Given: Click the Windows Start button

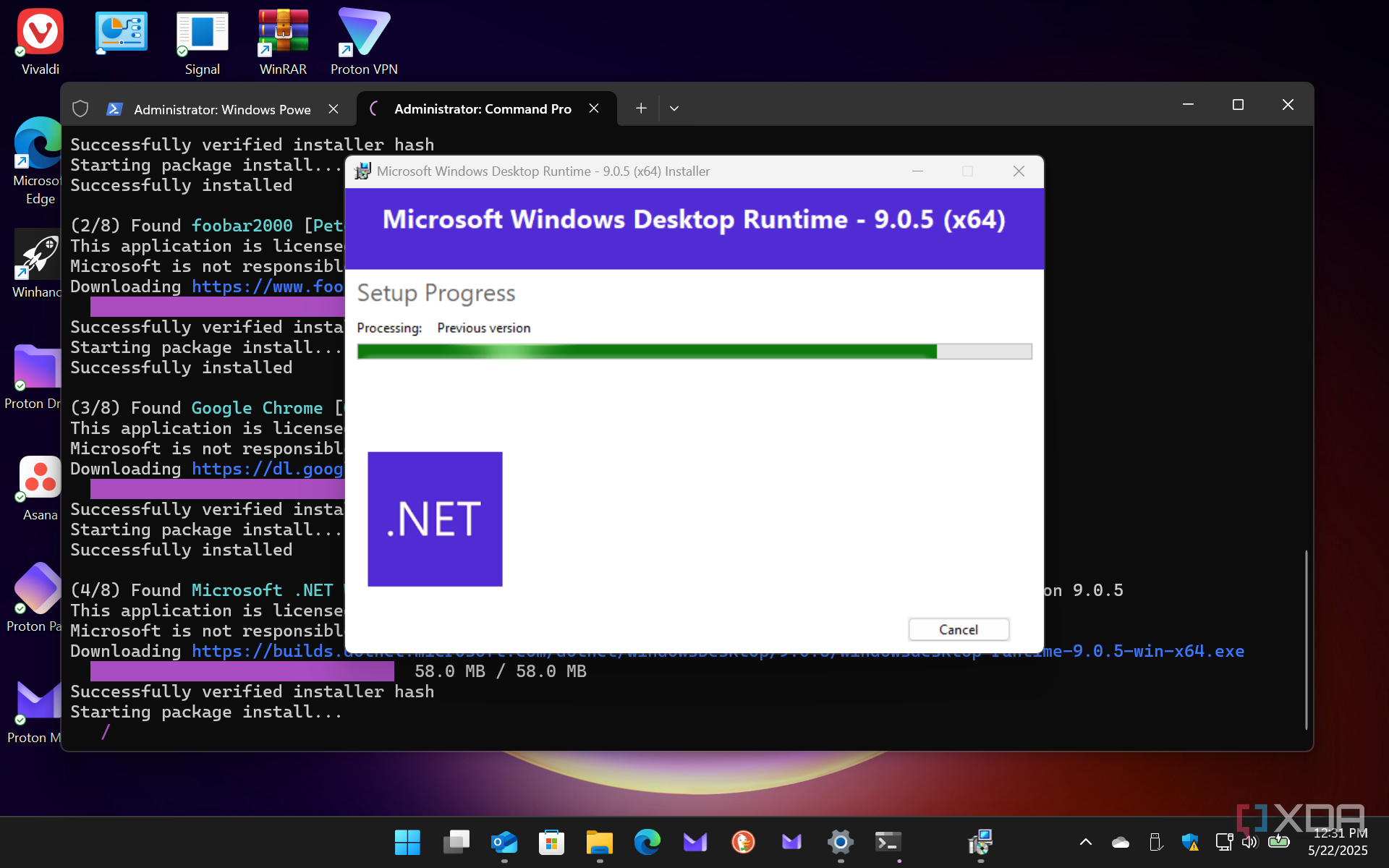Looking at the screenshot, I should pos(407,842).
